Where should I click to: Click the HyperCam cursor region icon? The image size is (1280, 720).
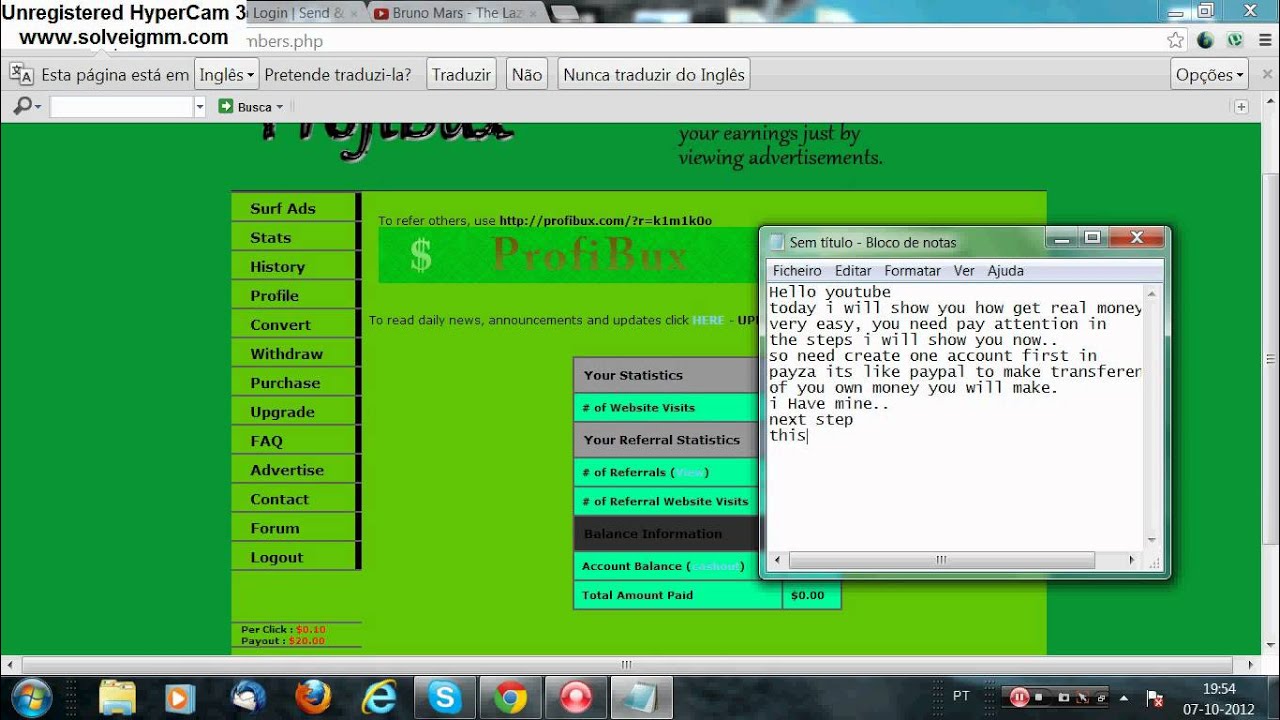[1082, 697]
